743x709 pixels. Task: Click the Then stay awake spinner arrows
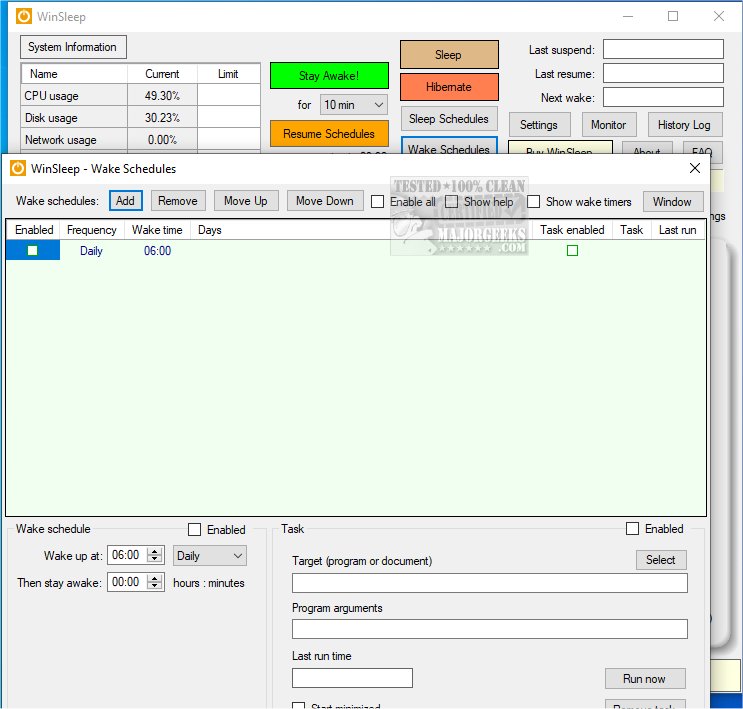[x=155, y=582]
